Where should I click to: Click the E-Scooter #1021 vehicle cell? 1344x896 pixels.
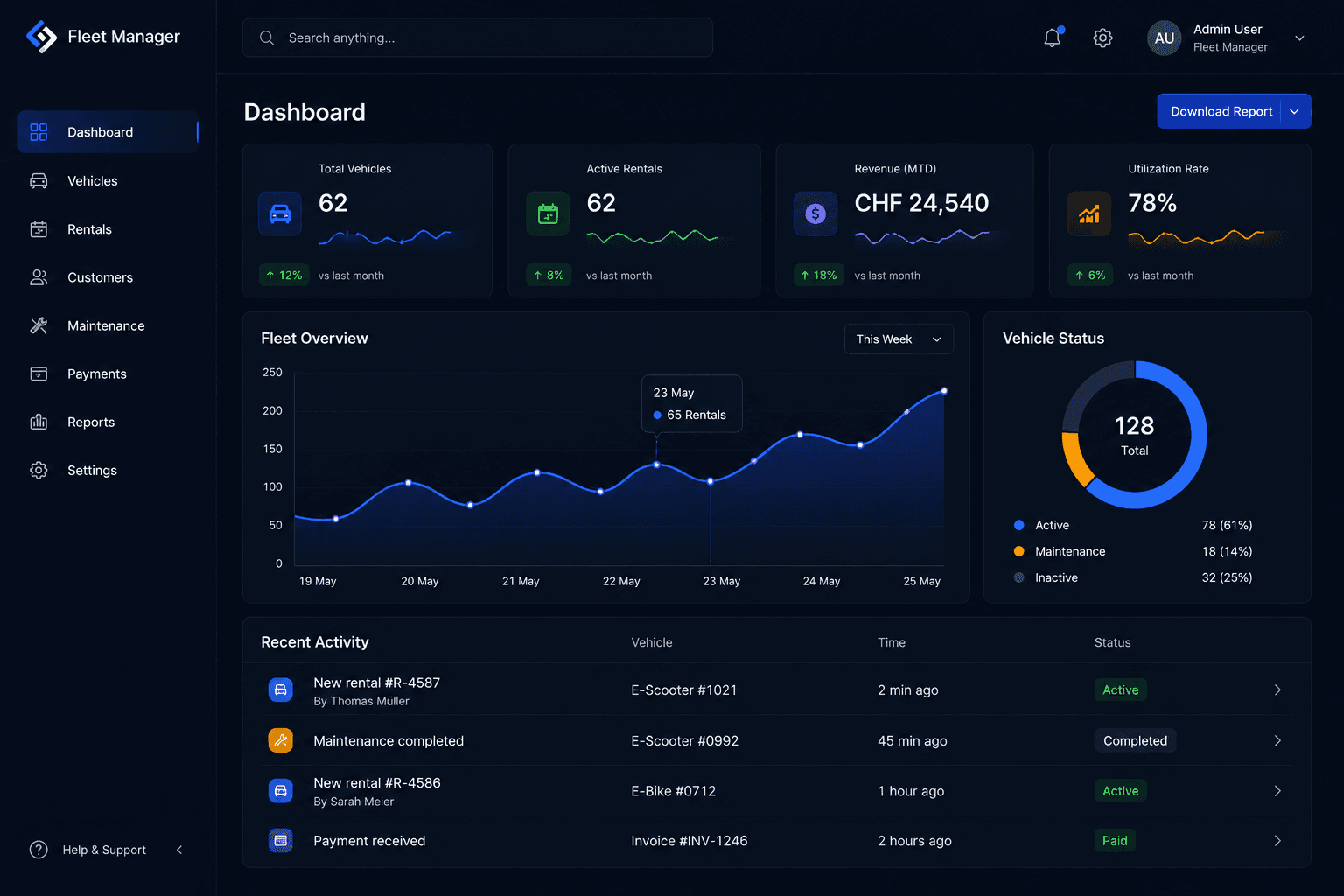tap(683, 689)
